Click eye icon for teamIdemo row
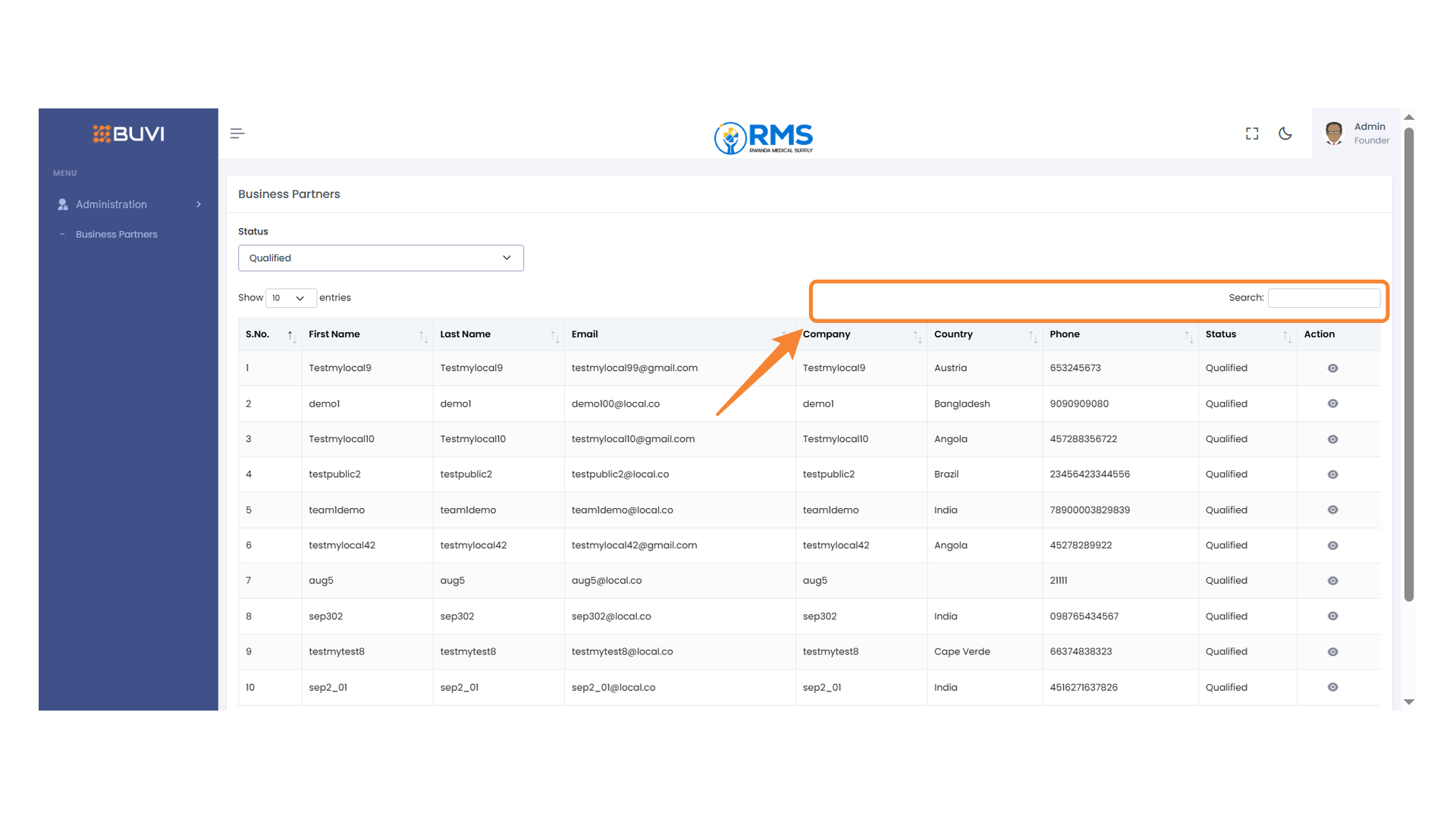Screen dimensions: 1456x819 (x=1332, y=510)
